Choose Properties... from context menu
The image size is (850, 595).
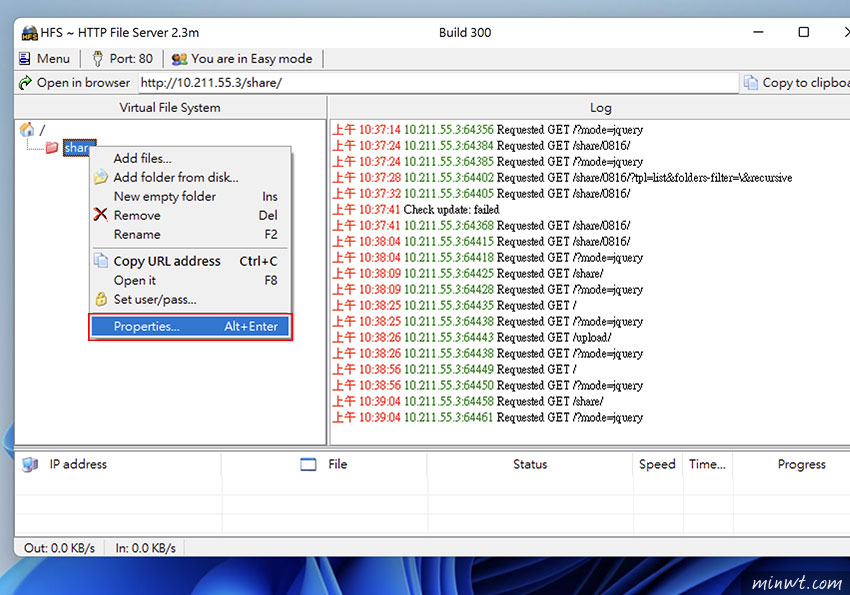(190, 326)
